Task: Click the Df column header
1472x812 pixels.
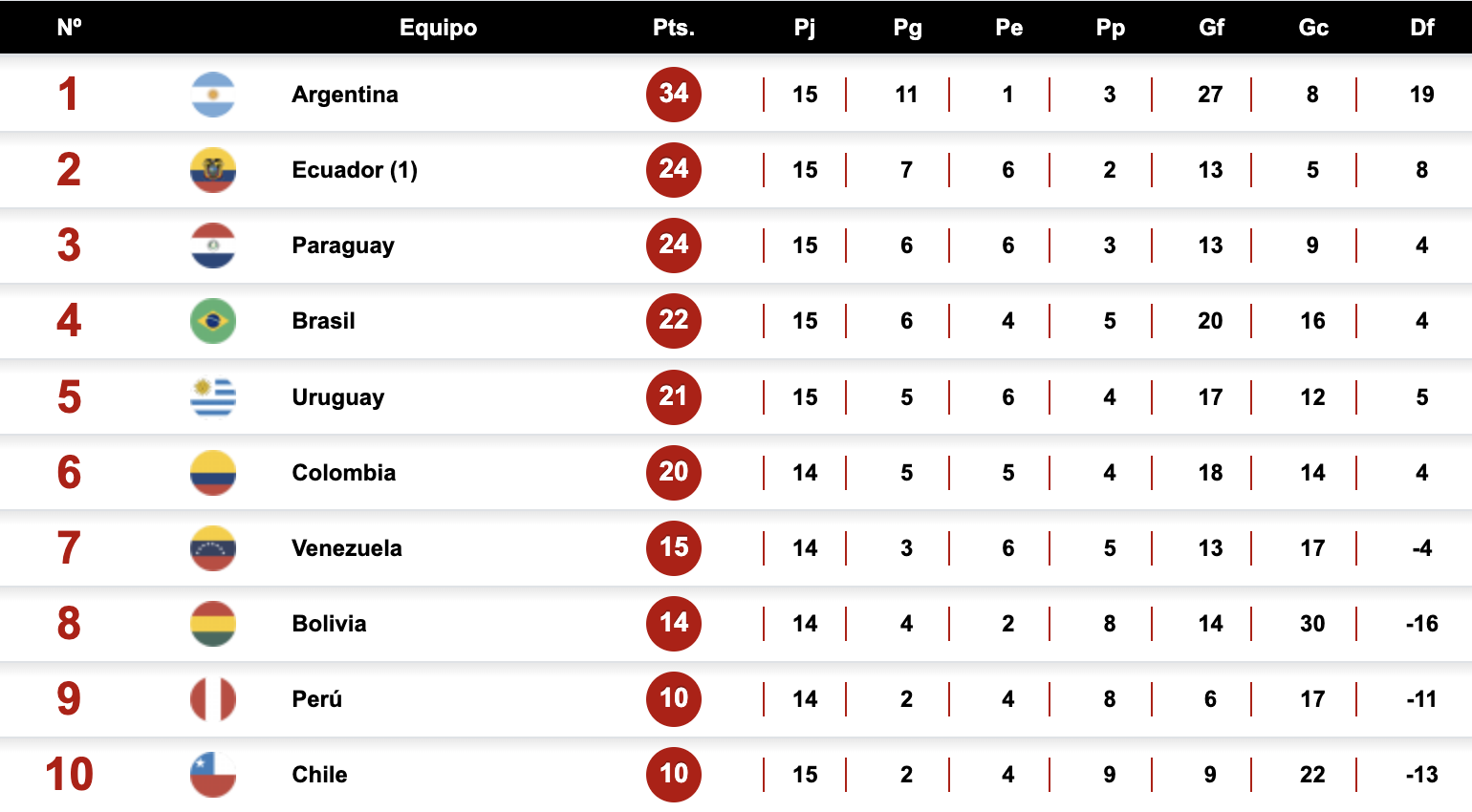Action: click(x=1422, y=28)
